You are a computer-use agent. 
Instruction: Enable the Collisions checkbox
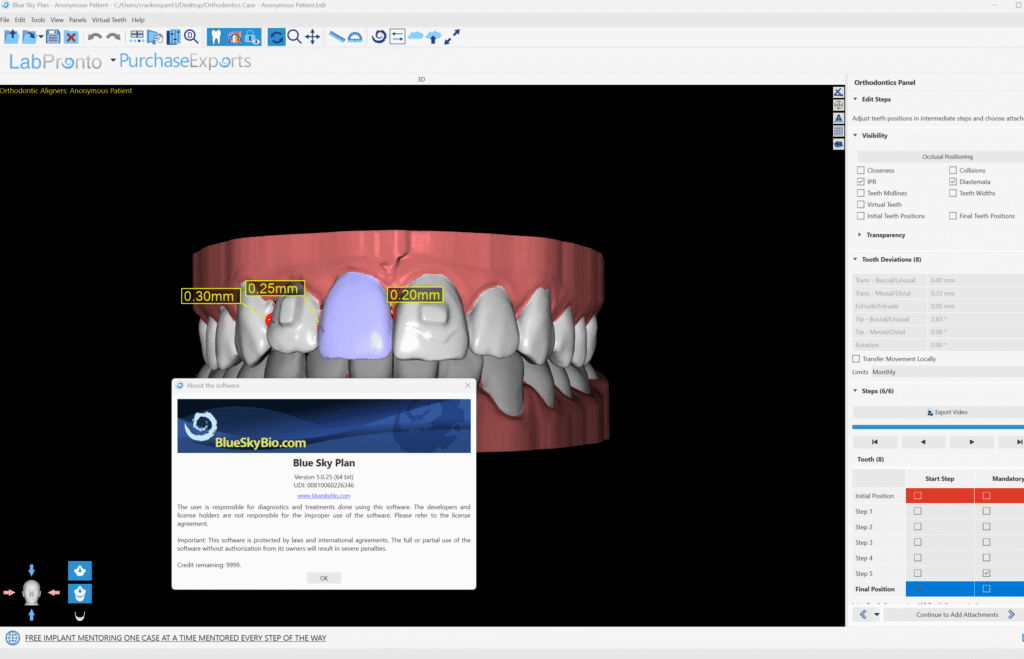pos(952,171)
